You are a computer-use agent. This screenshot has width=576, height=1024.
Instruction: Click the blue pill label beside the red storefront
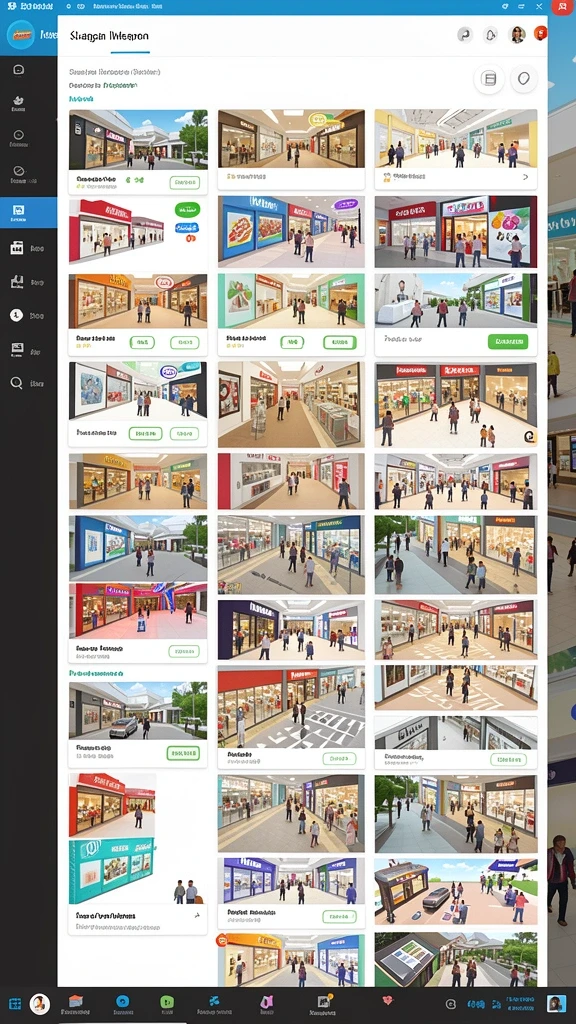click(x=185, y=228)
